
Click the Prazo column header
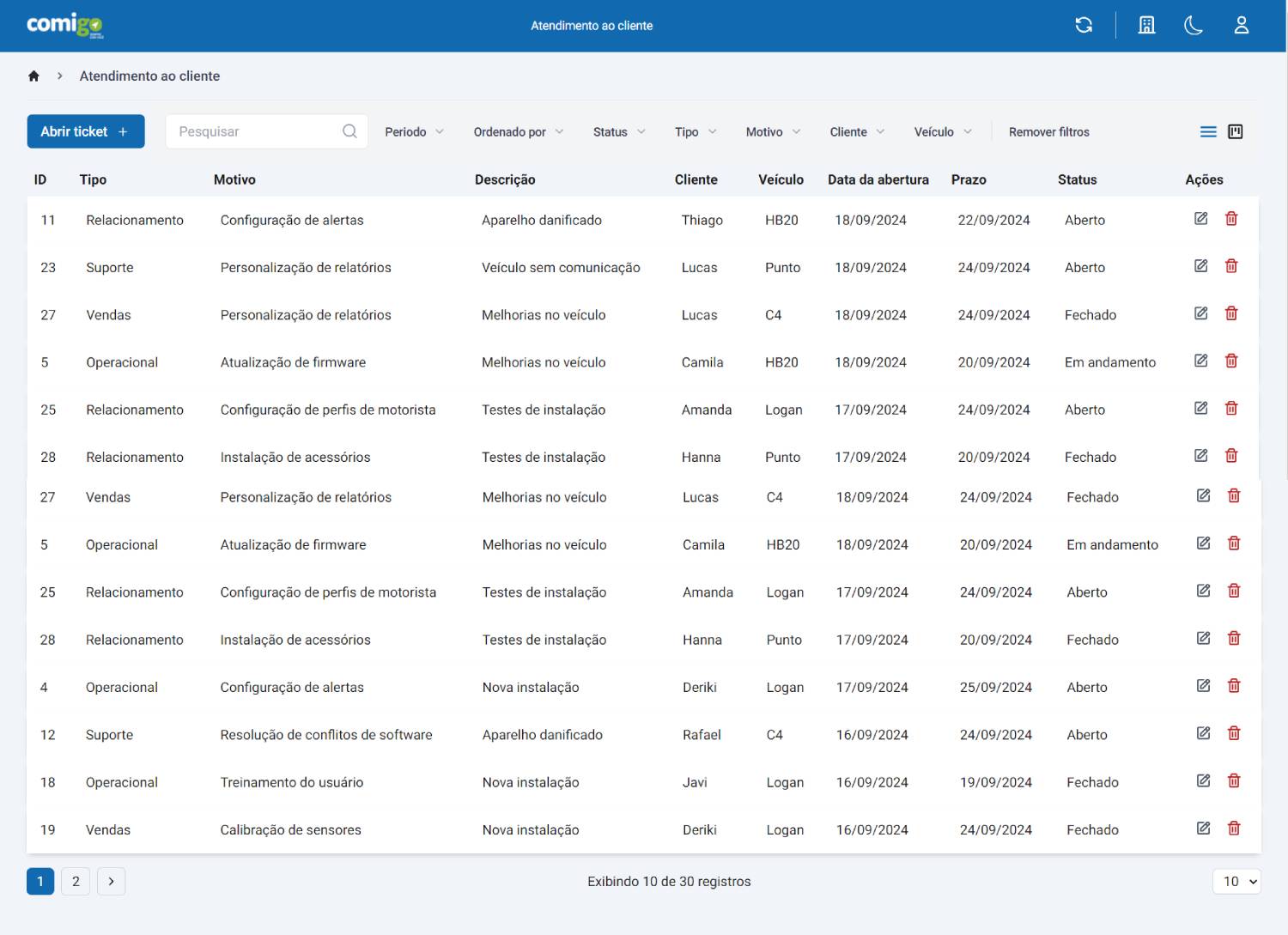969,179
